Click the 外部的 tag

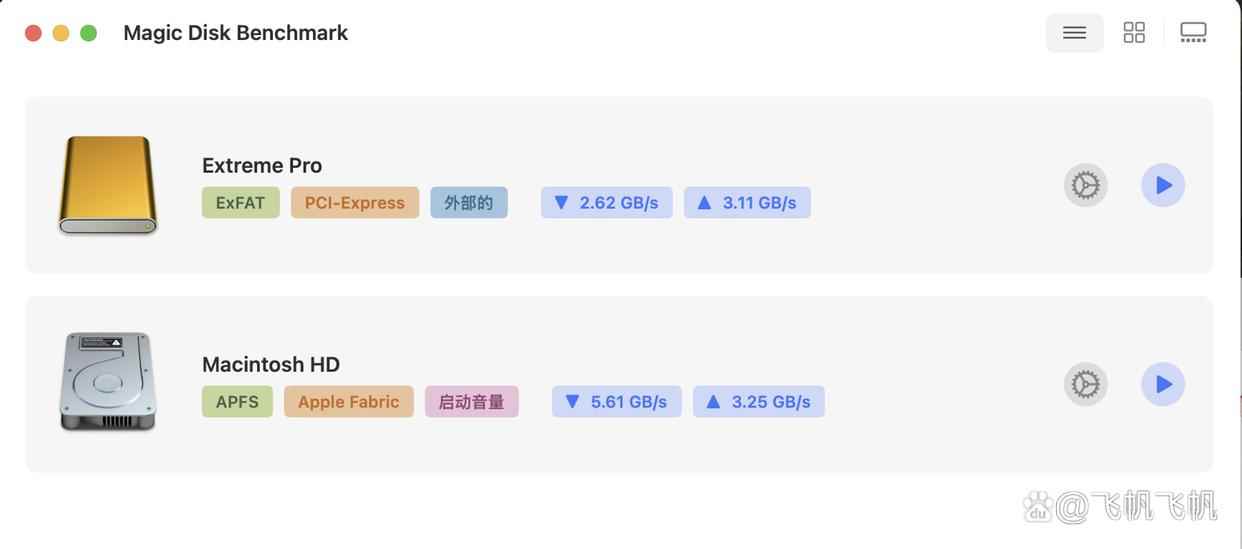(469, 203)
